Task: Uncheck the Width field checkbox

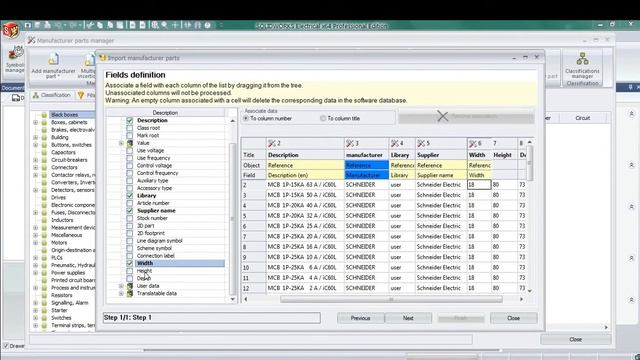Action: pyautogui.click(x=130, y=263)
